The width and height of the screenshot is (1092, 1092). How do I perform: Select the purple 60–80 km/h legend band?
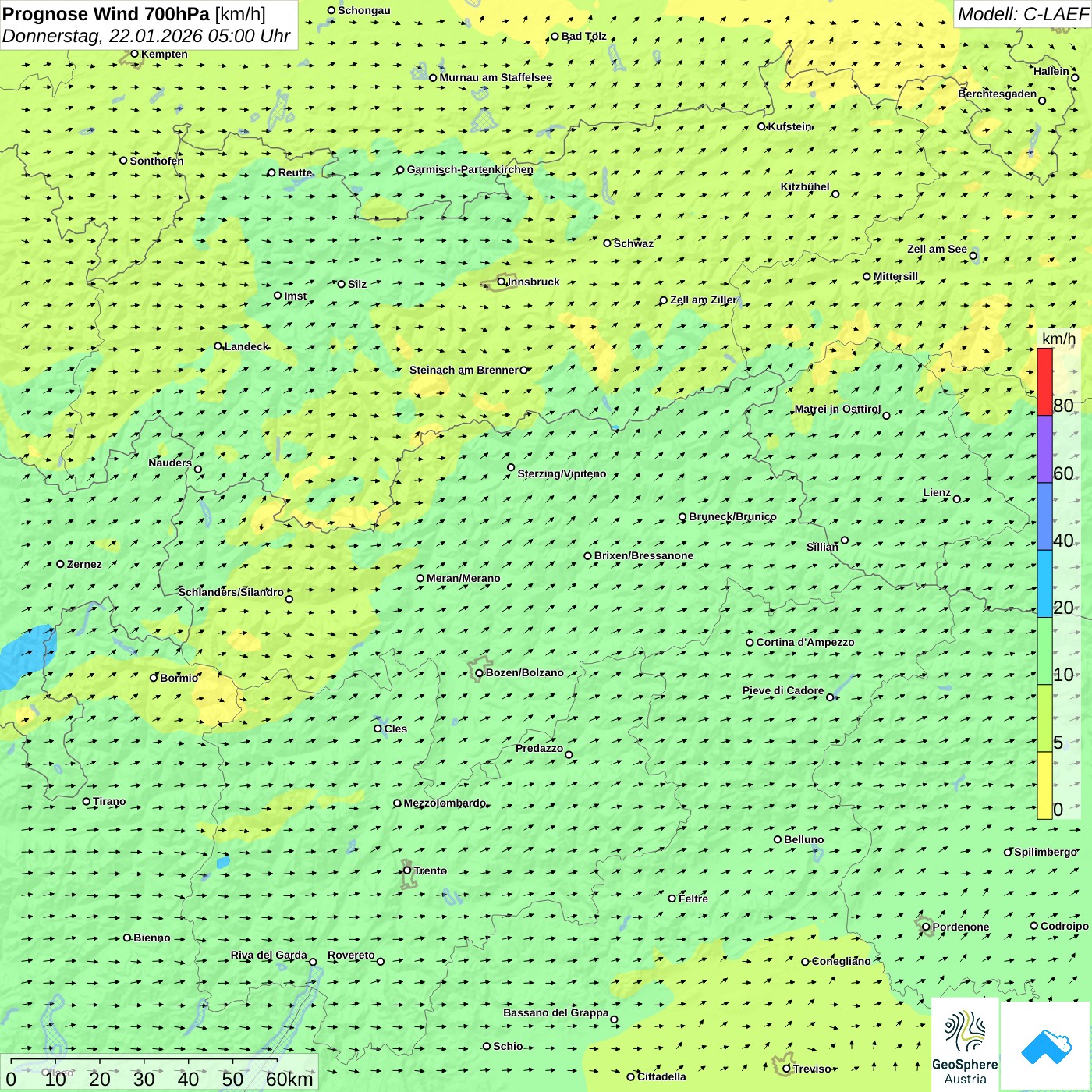point(1044,449)
